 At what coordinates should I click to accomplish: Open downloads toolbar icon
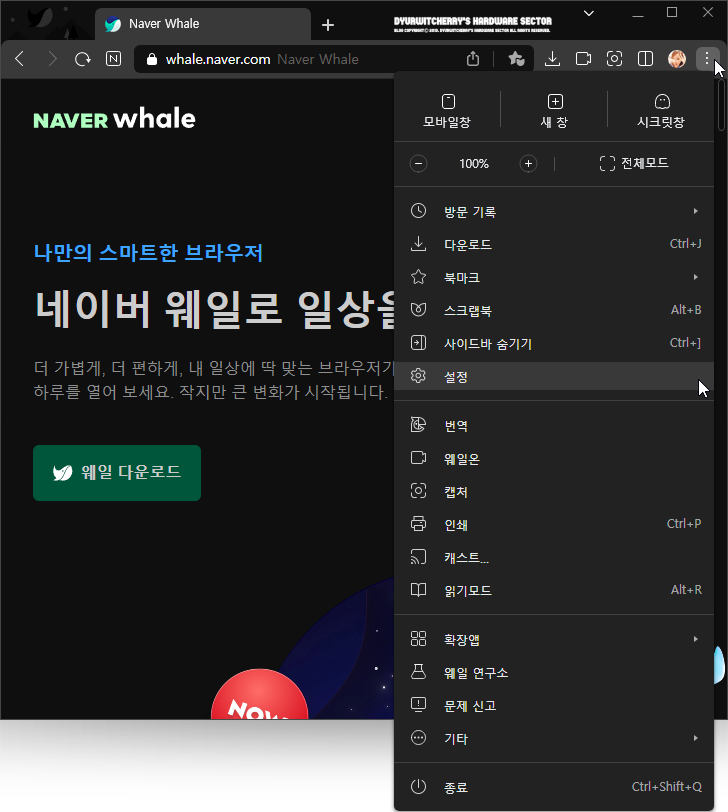[552, 59]
